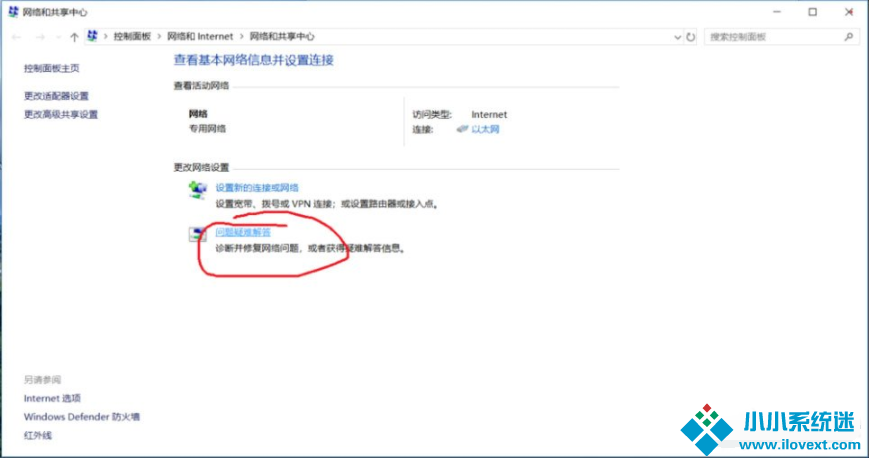Click the 专用网络 network type text
Image resolution: width=869 pixels, height=461 pixels.
coord(207,129)
